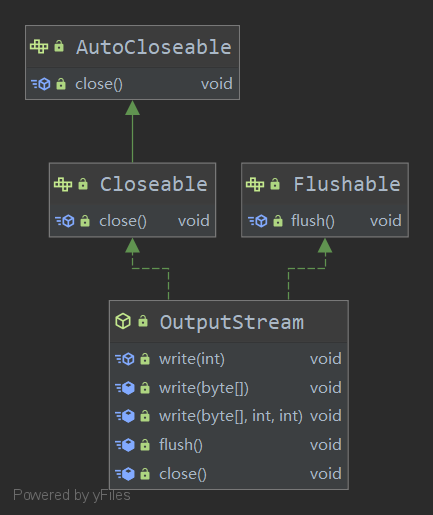Viewport: 433px width, 515px height.
Task: Select close() method in Closeable node
Action: point(123,221)
